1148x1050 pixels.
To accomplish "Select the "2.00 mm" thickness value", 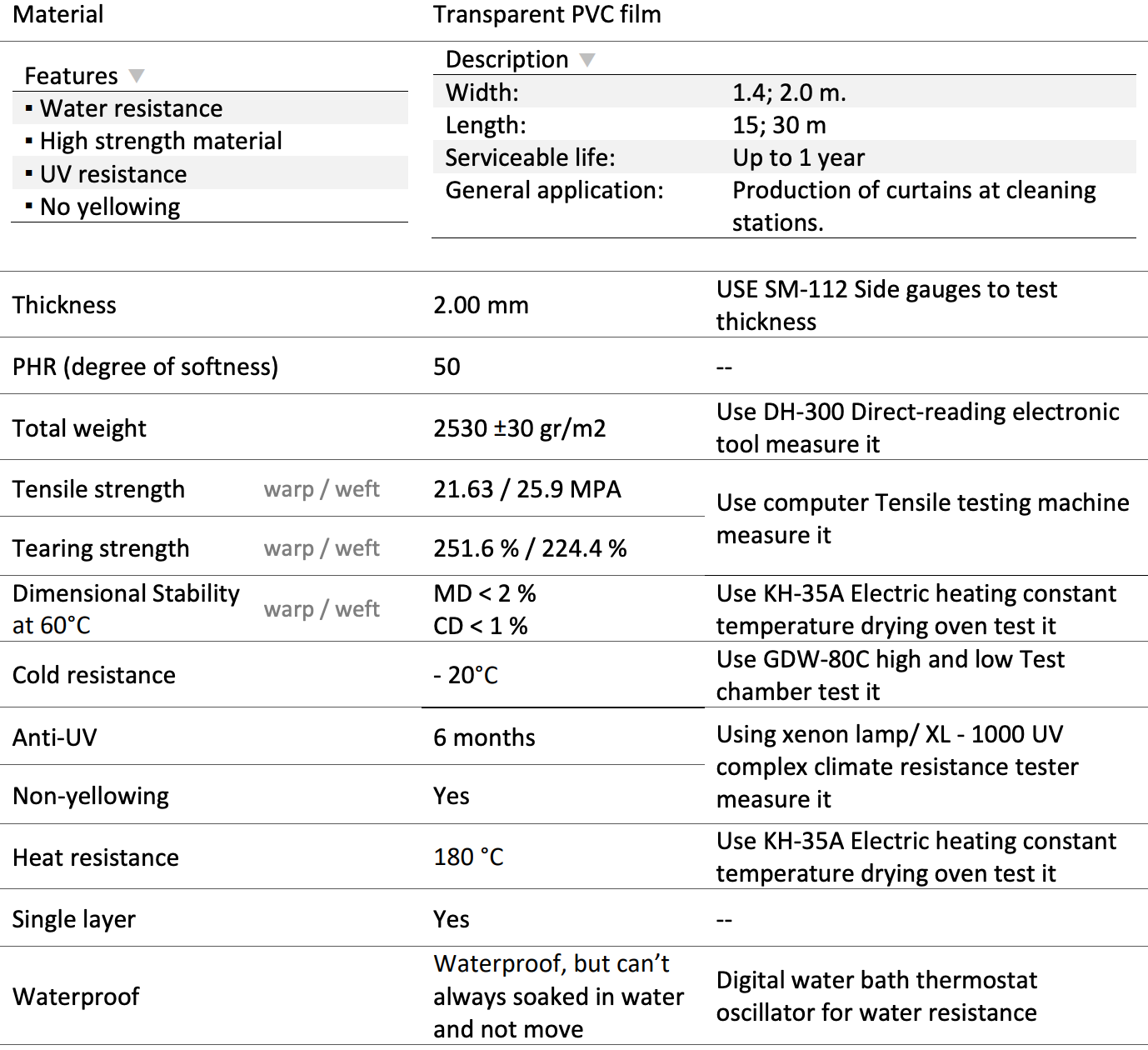I will (x=481, y=305).
